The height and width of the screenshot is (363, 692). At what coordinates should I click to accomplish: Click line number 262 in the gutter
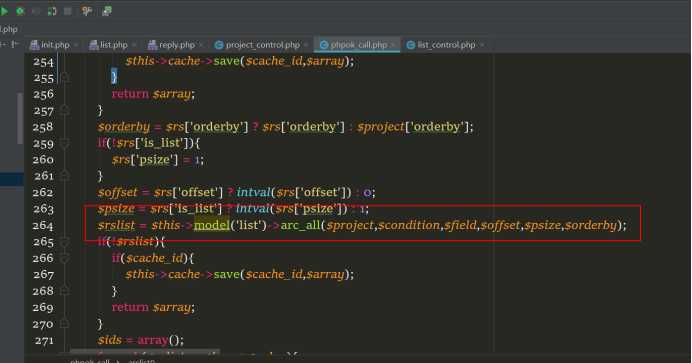43,193
